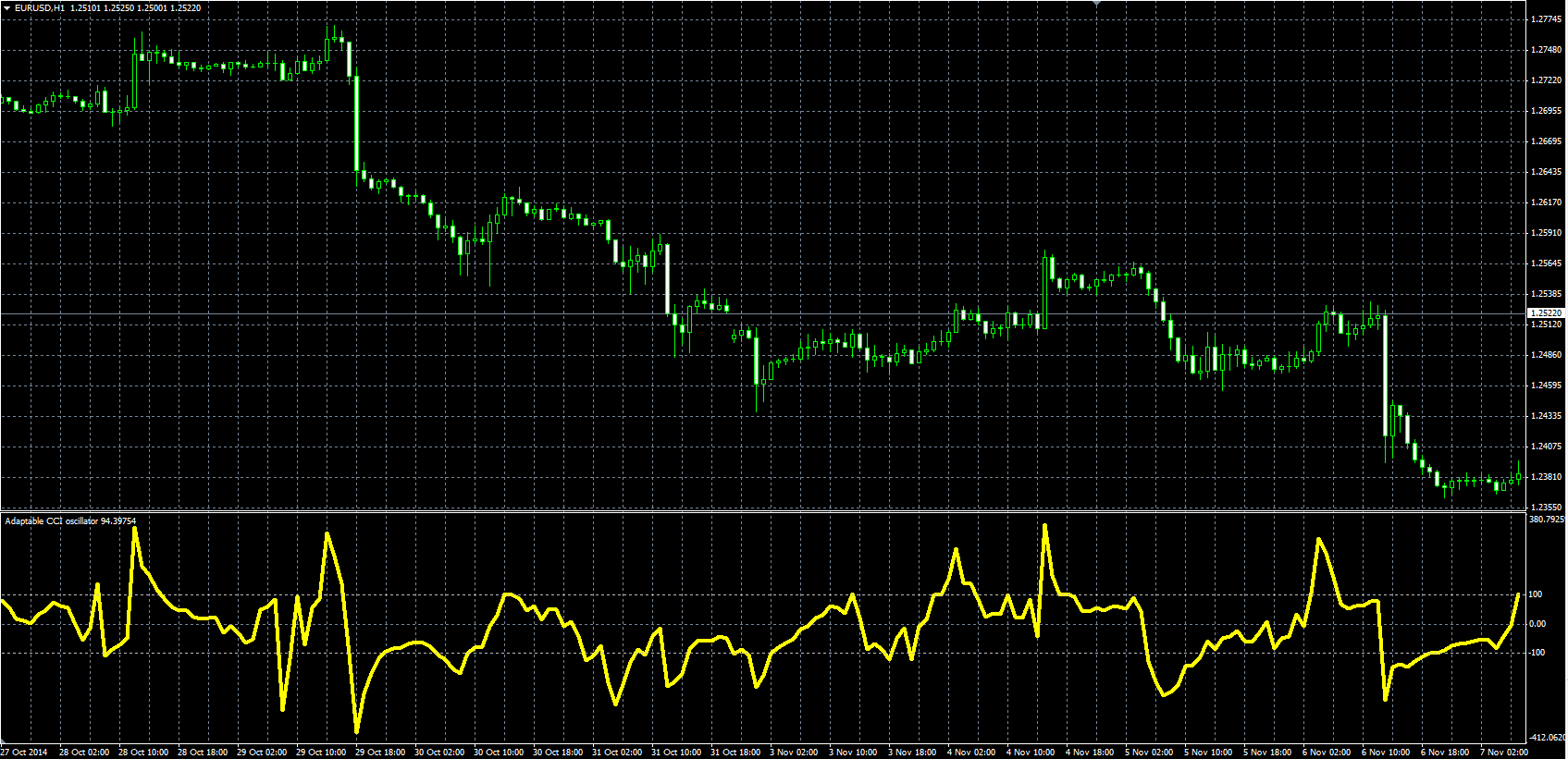The image size is (1568, 759).
Task: Click price axis value 1.27745
Action: (1546, 19)
